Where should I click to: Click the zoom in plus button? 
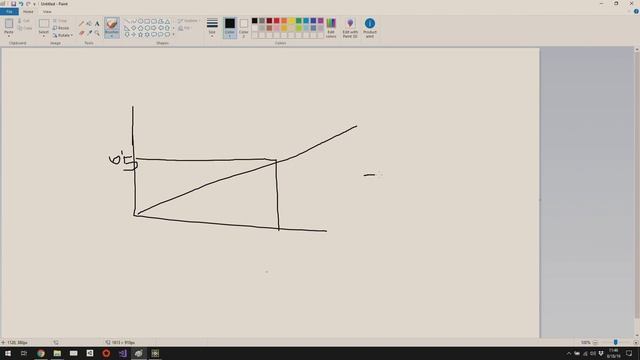pos(636,342)
